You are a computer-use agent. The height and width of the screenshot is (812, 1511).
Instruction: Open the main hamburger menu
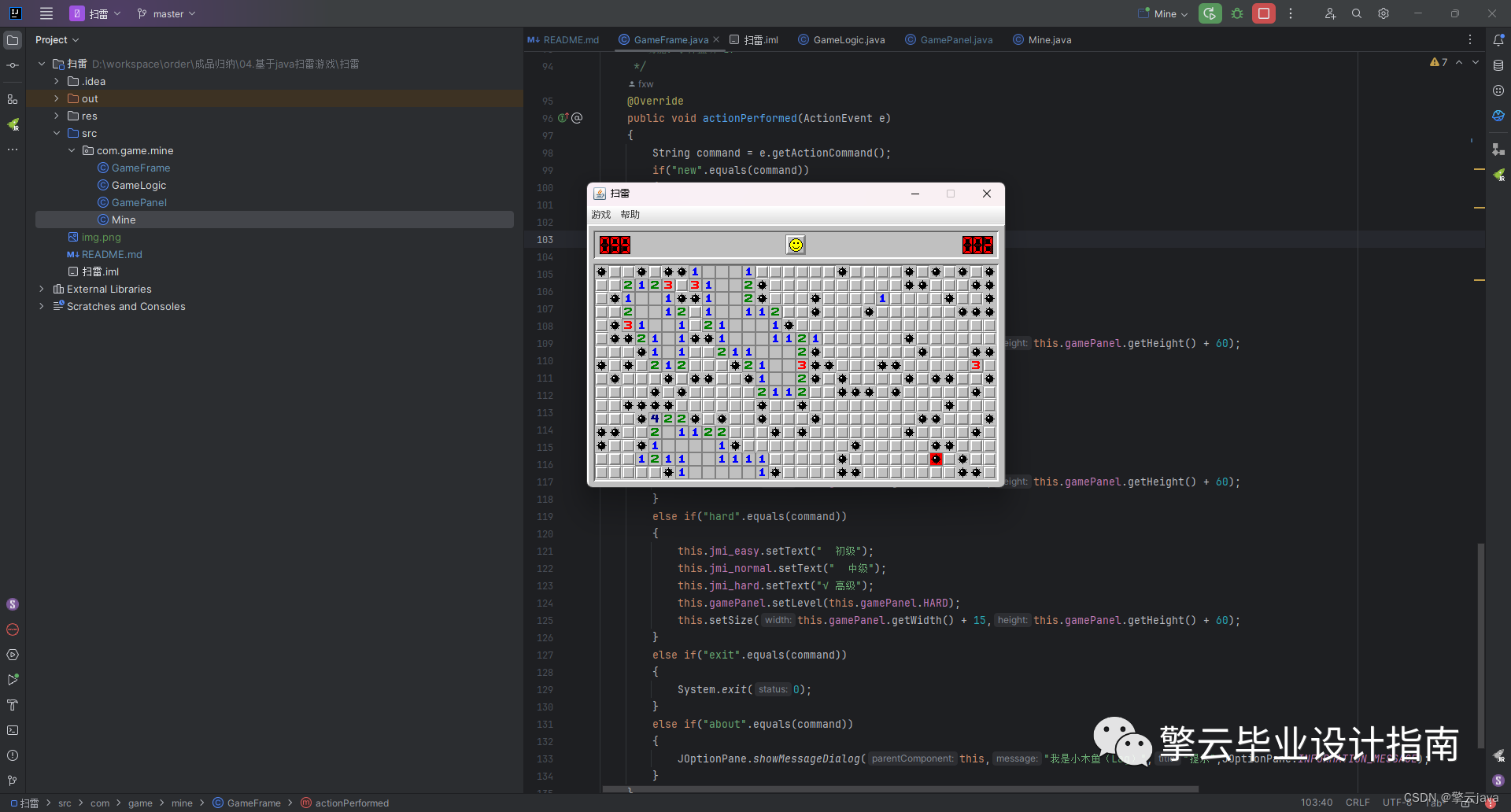(x=46, y=13)
